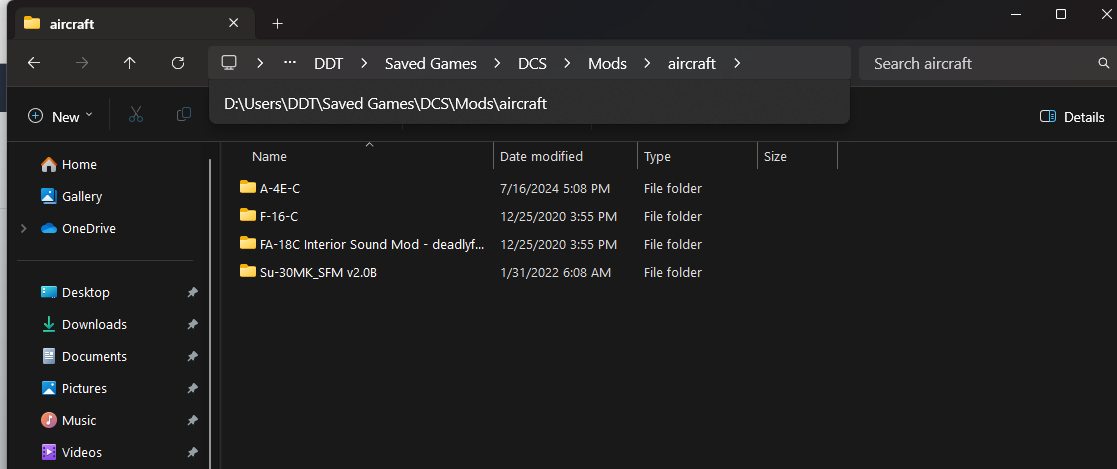This screenshot has height=469, width=1117.
Task: Expand the OneDrive tree node
Action: [x=24, y=229]
